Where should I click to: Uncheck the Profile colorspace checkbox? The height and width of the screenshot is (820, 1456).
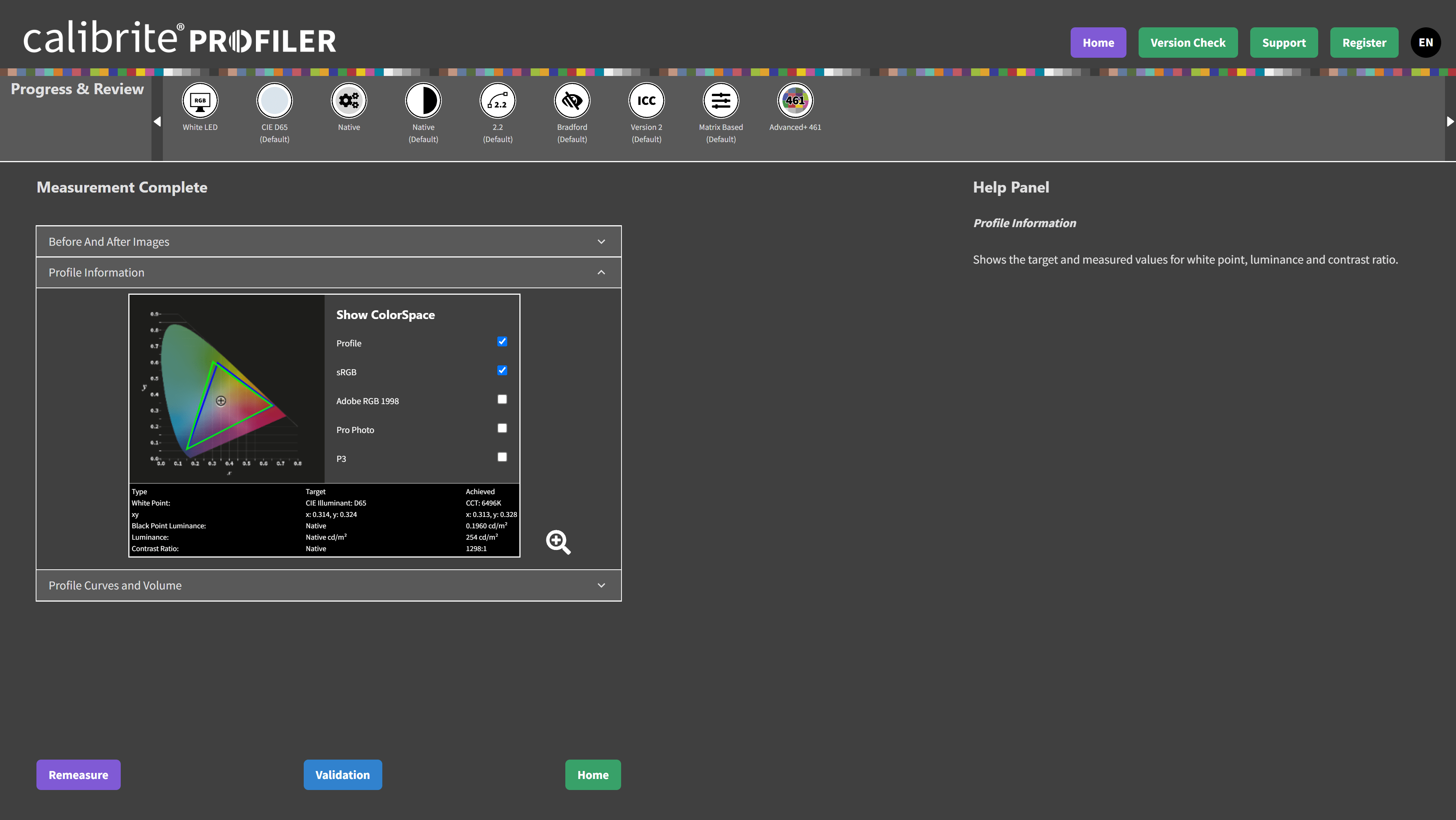pyautogui.click(x=502, y=341)
